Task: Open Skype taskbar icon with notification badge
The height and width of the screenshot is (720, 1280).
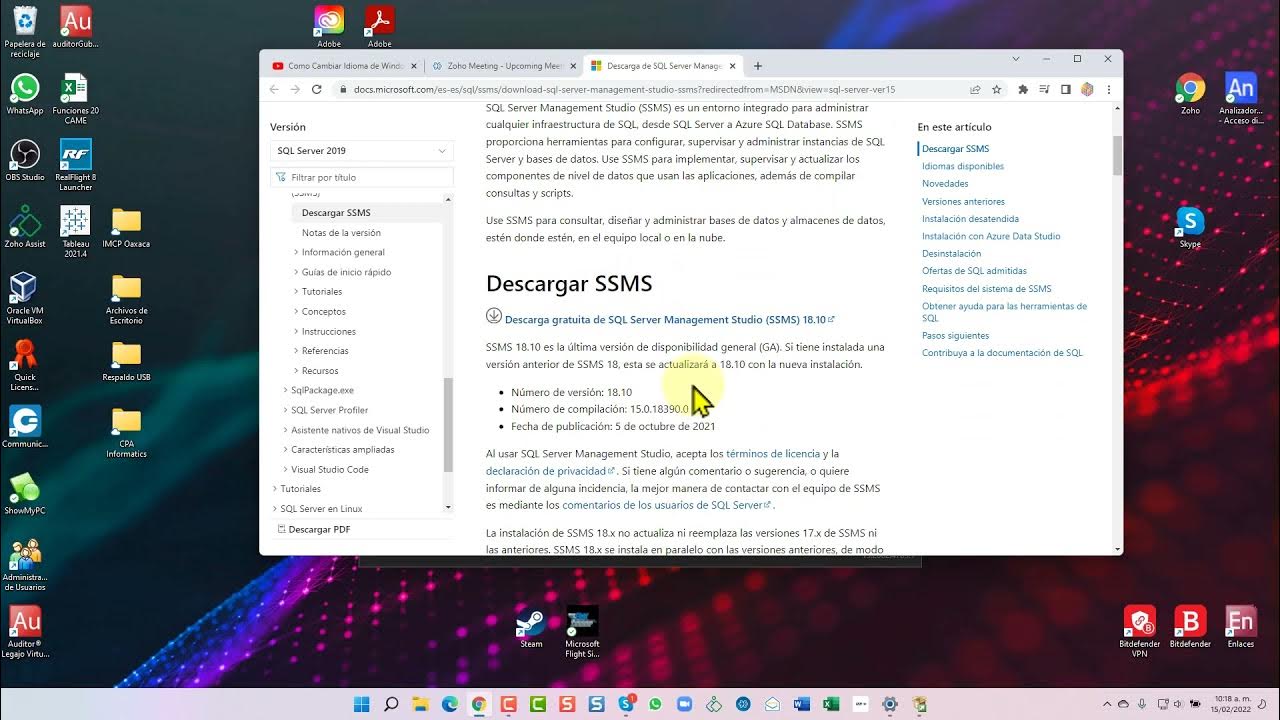Action: tap(626, 704)
